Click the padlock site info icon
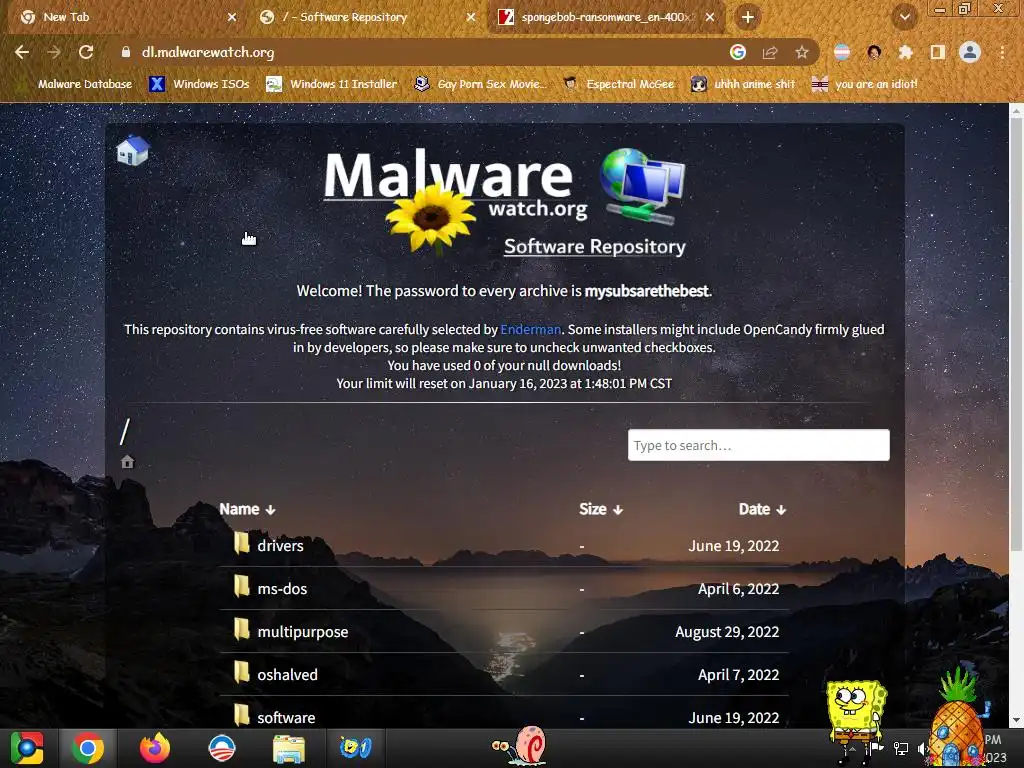The height and width of the screenshot is (768, 1024). coord(125,52)
